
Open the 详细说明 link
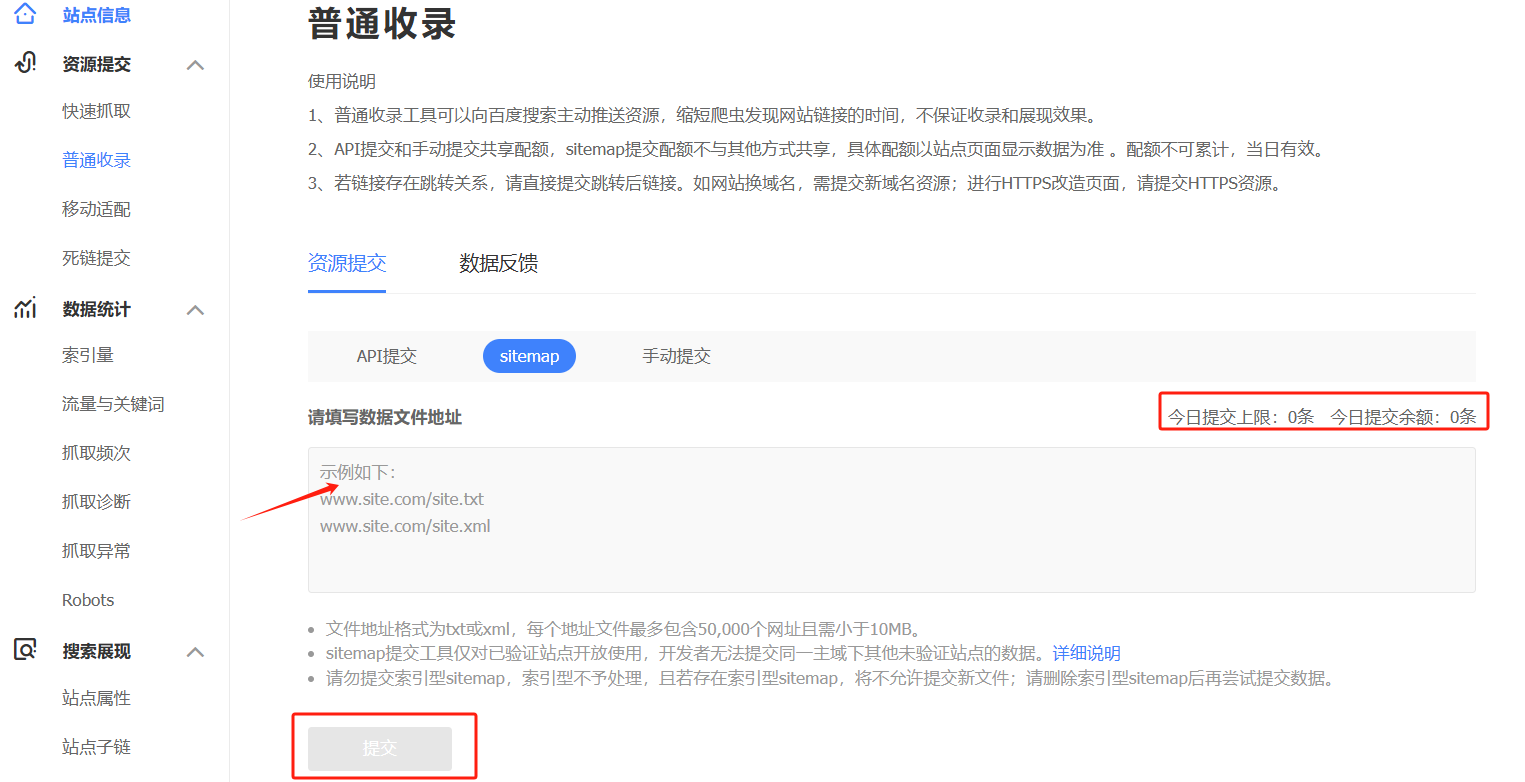[1086, 653]
